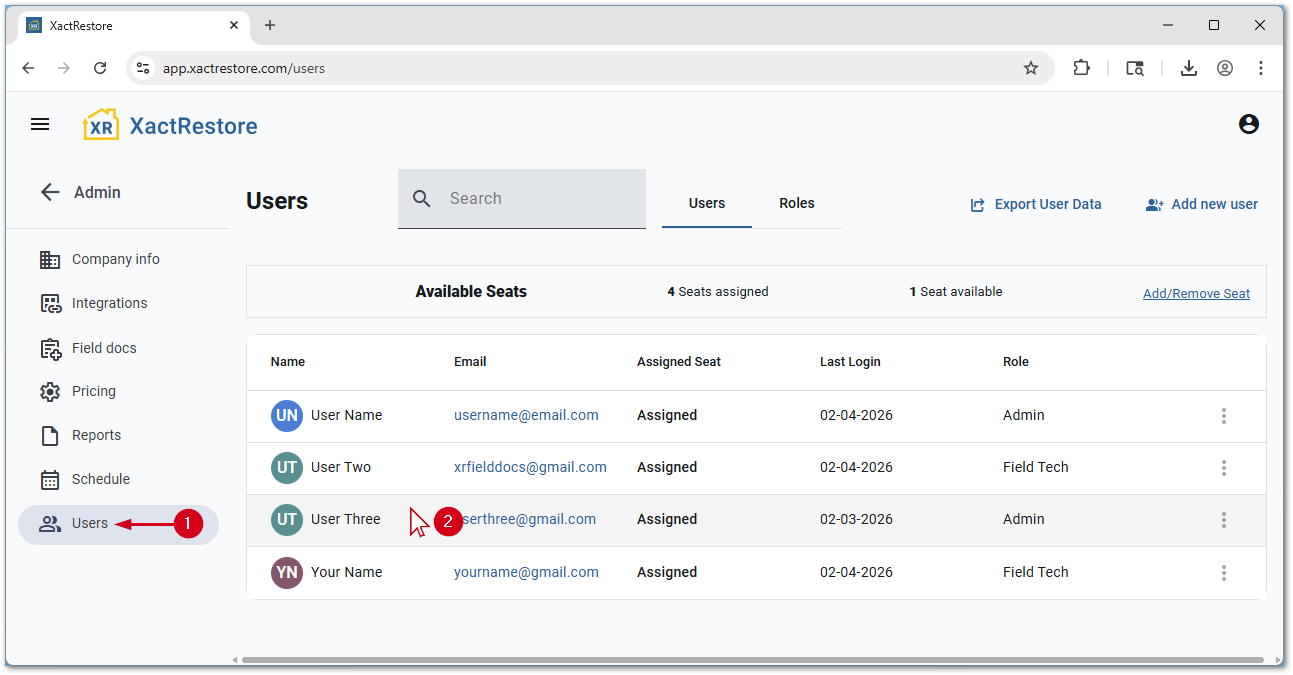The height and width of the screenshot is (675, 1293).
Task: Click the horizontal scrollbar at bottom
Action: coord(750,660)
